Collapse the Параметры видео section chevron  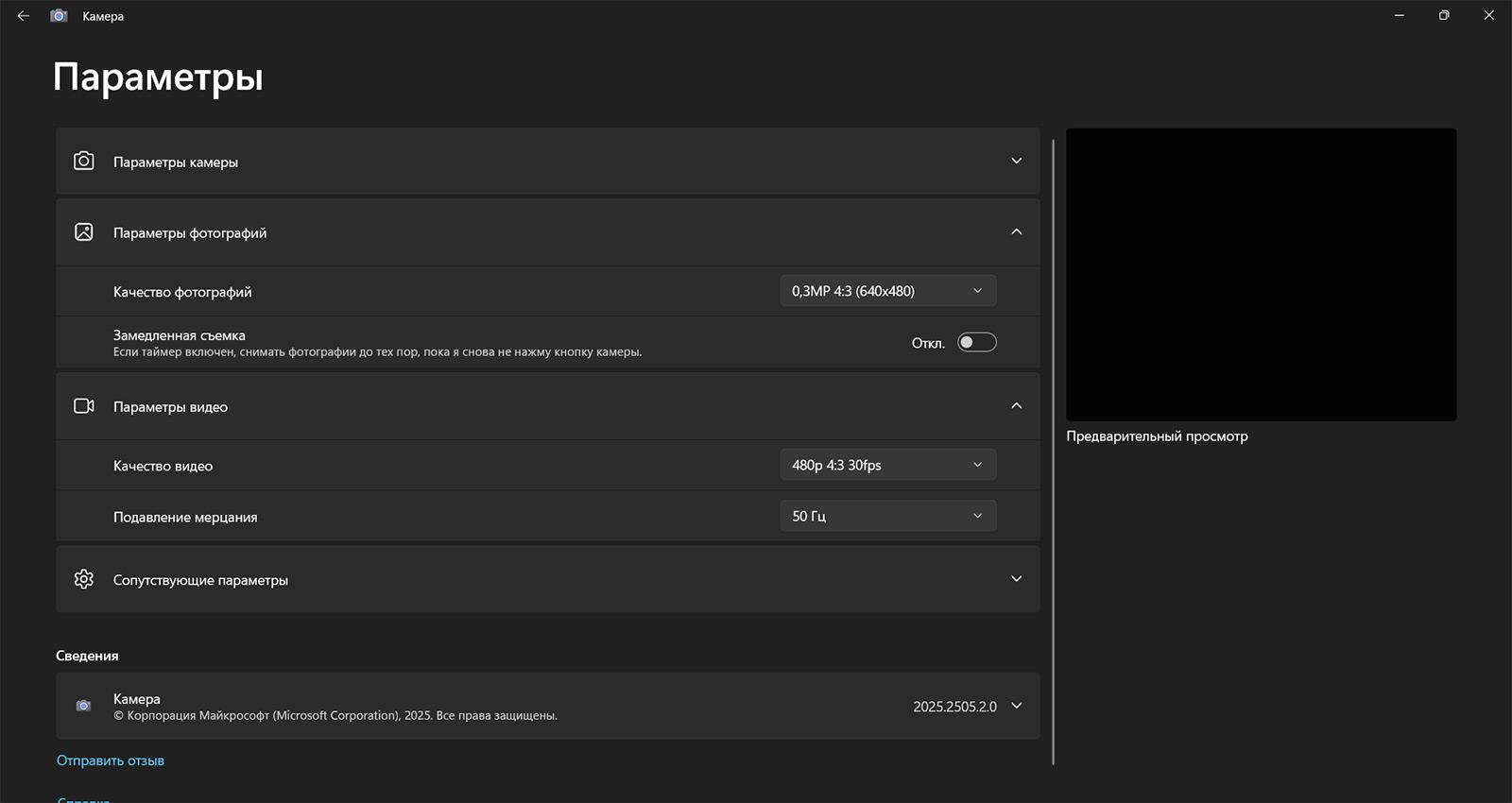point(1016,406)
